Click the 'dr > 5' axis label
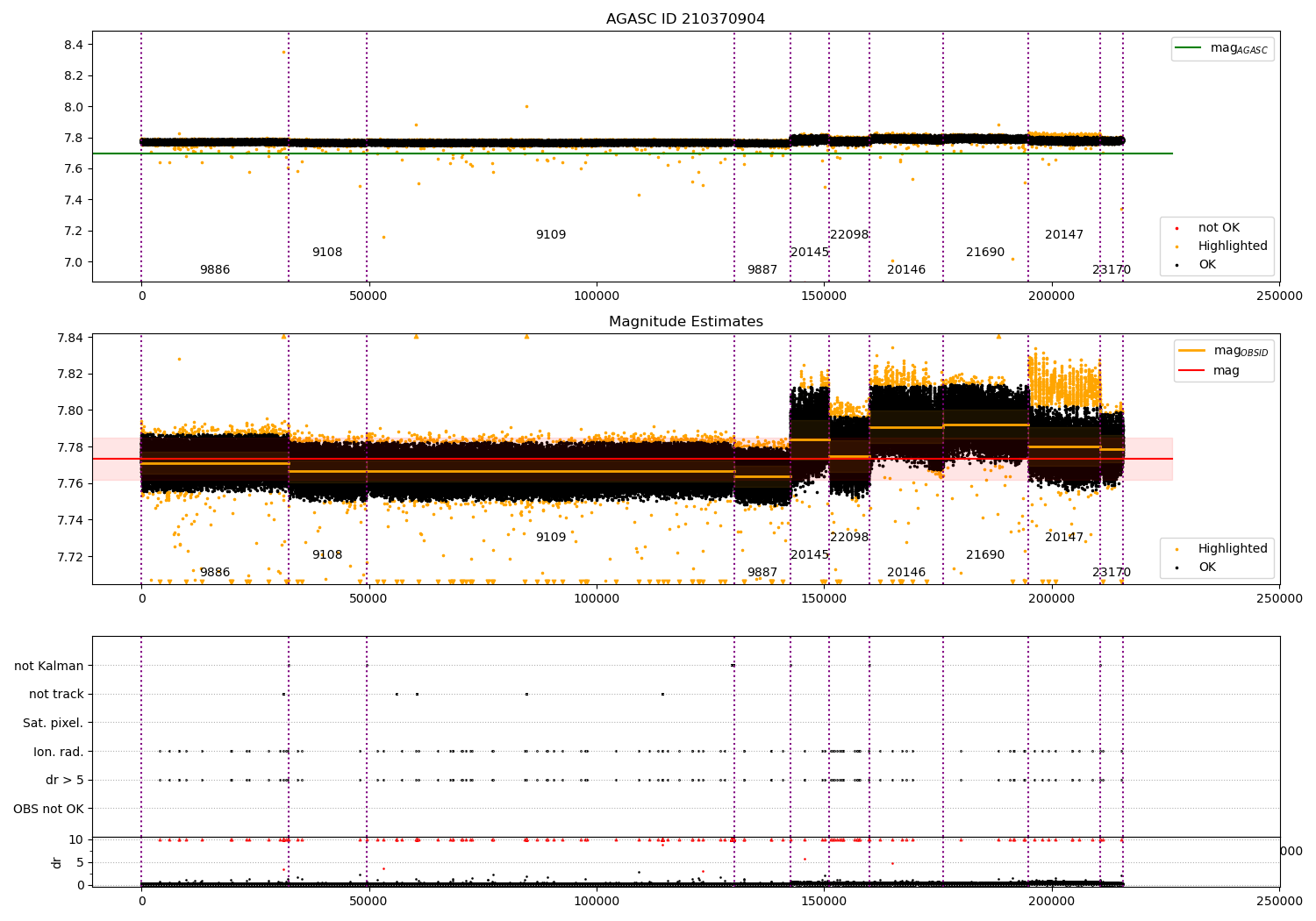The image size is (1316, 921). tap(65, 781)
